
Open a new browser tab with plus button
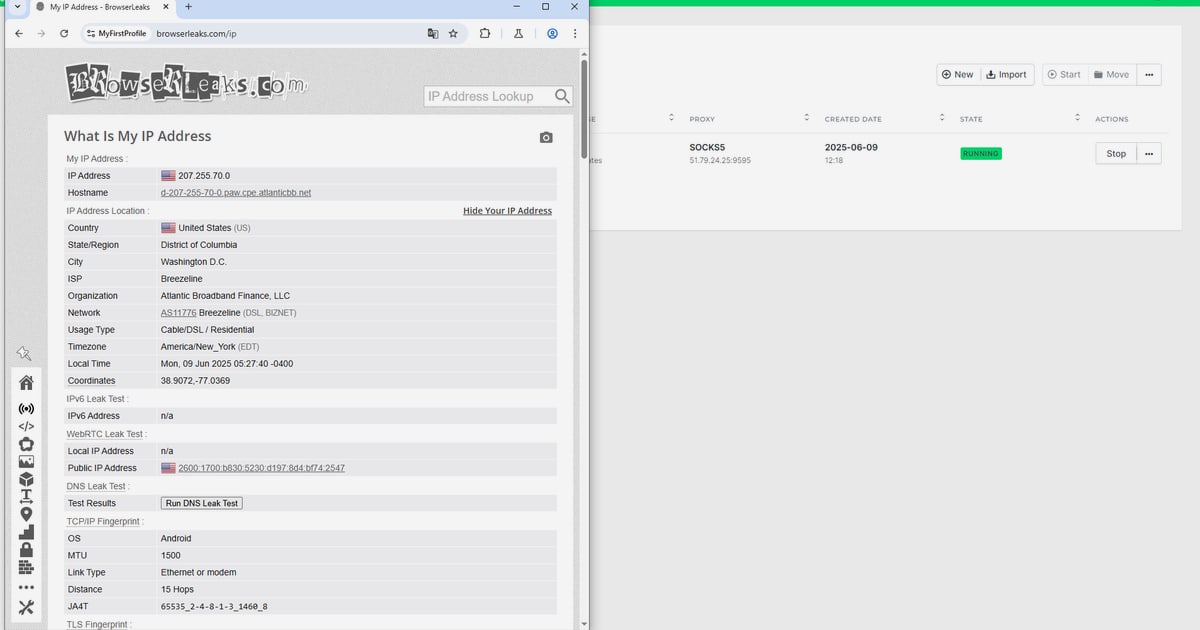(x=188, y=6)
